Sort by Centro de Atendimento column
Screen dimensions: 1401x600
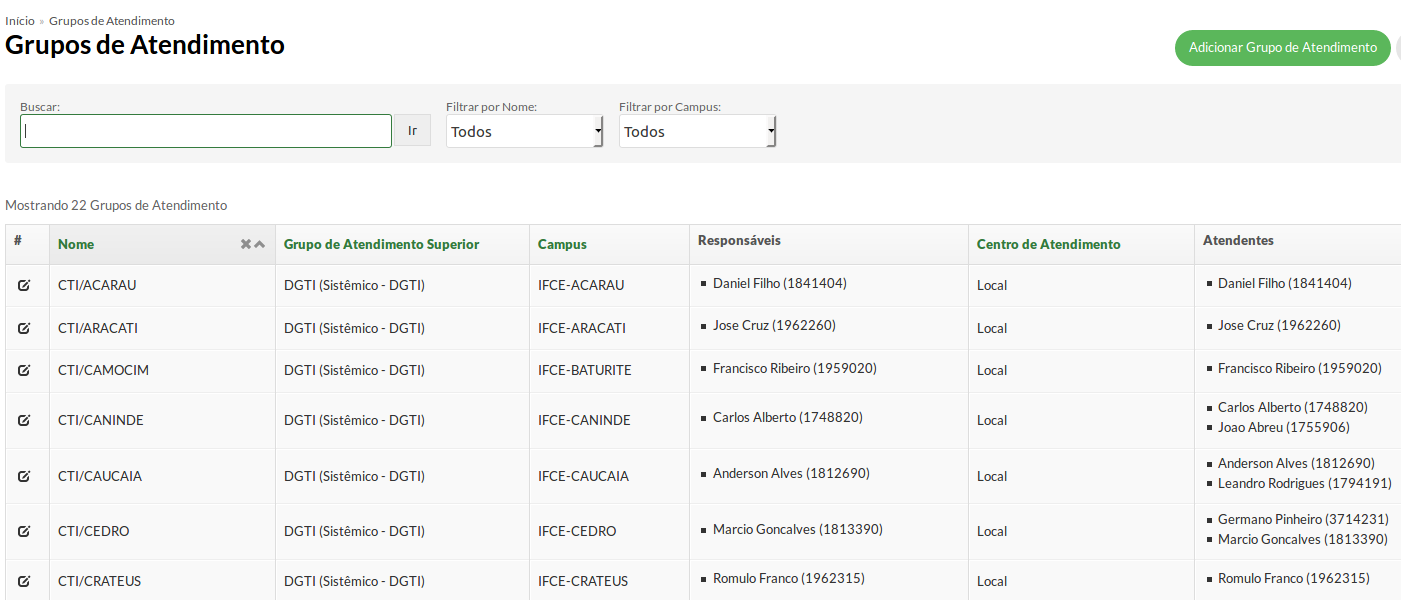(x=1048, y=244)
